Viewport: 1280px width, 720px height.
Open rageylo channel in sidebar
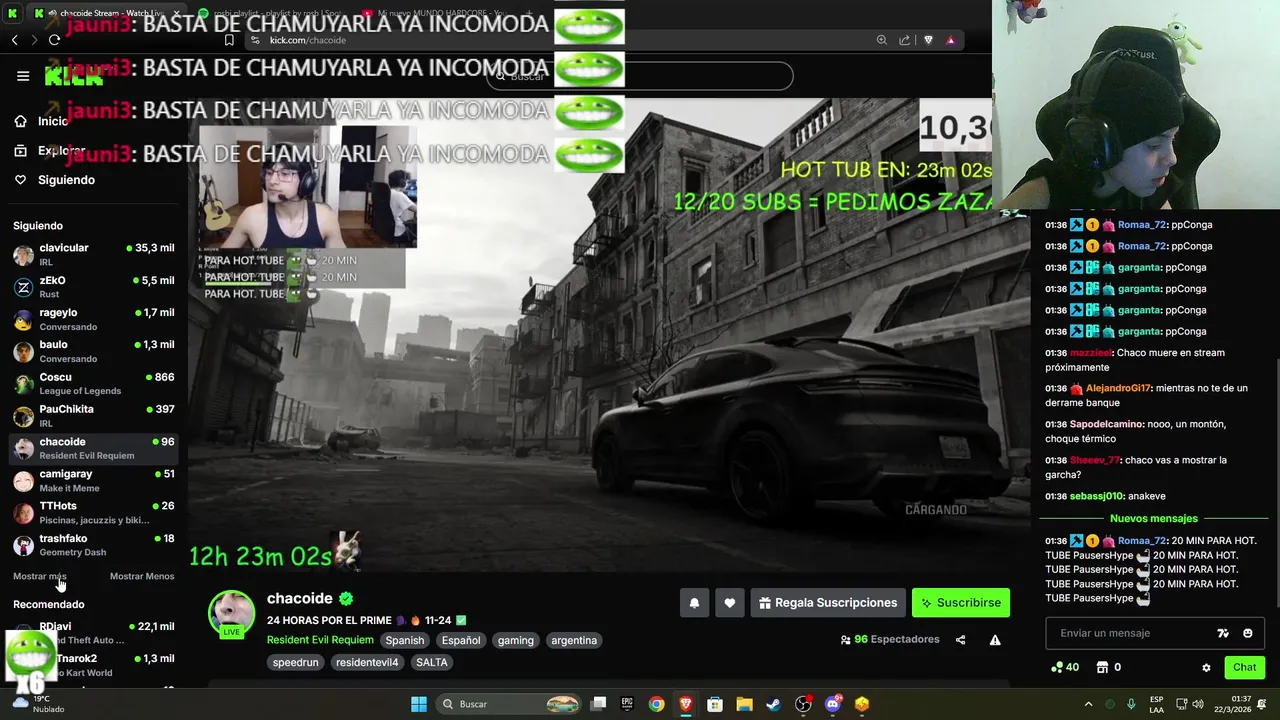coord(94,319)
